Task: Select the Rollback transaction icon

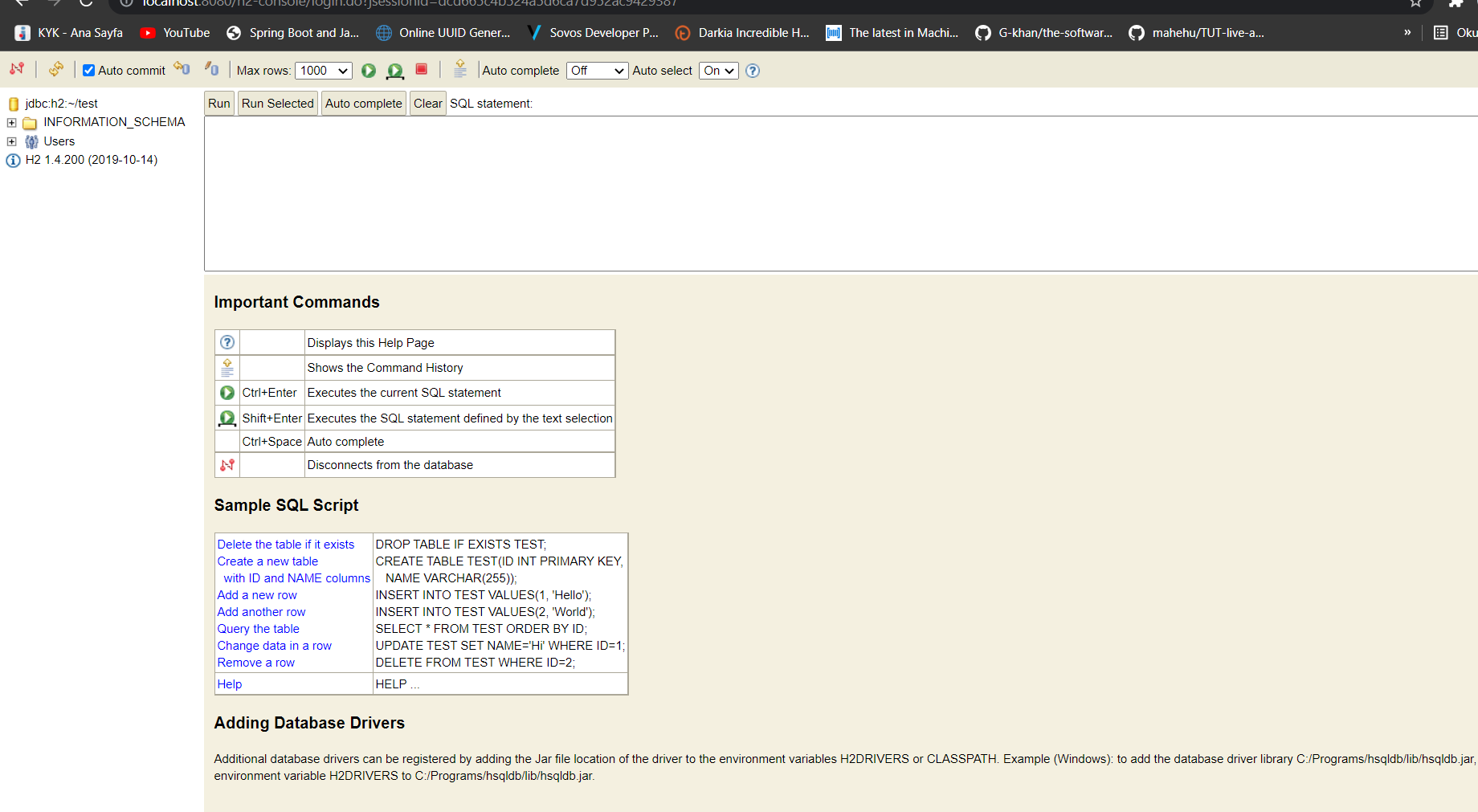Action: pos(211,70)
